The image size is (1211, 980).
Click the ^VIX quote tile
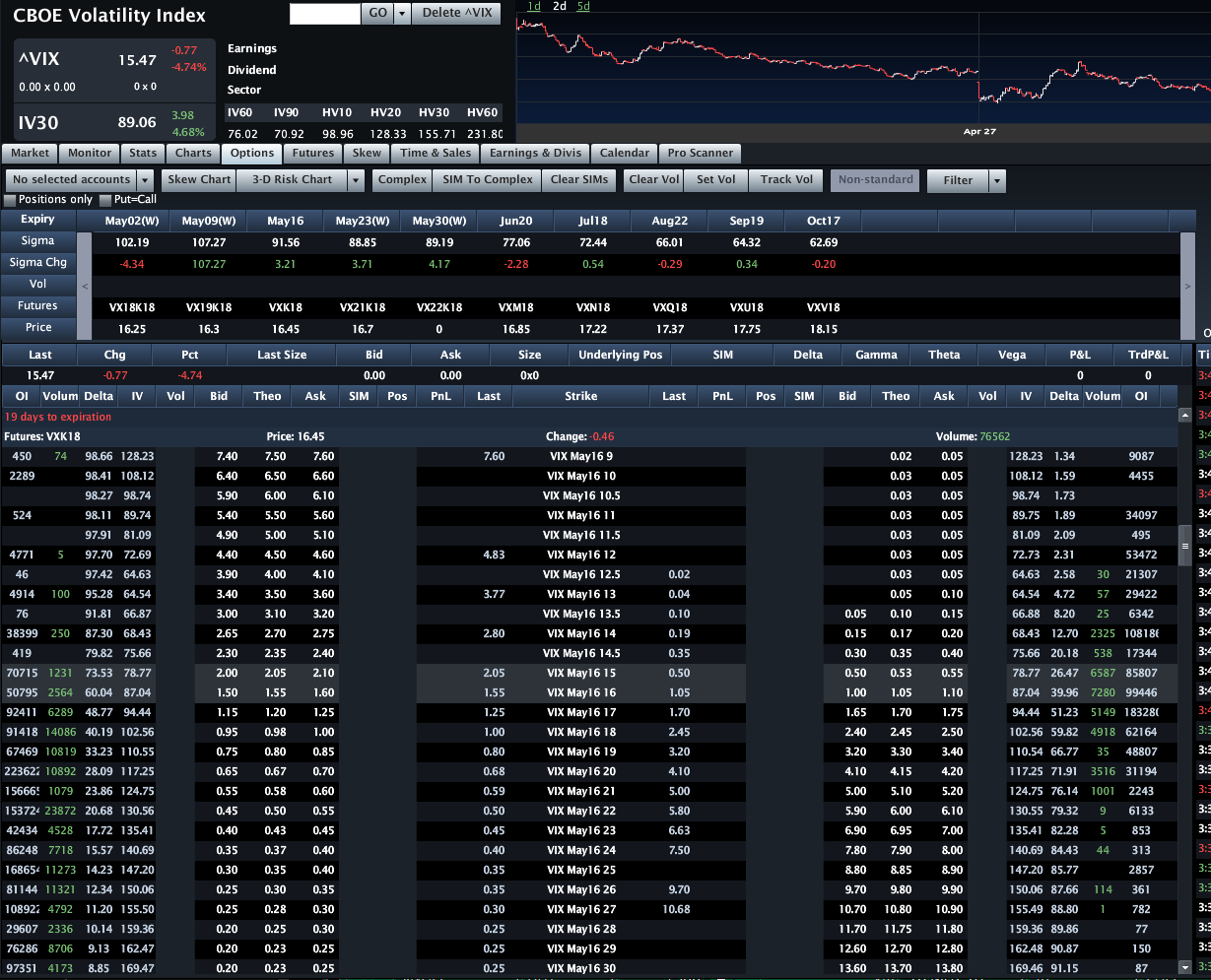pos(114,71)
